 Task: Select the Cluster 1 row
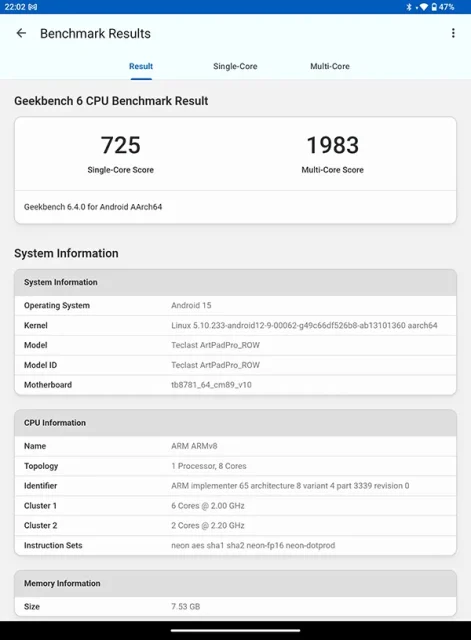click(235, 506)
